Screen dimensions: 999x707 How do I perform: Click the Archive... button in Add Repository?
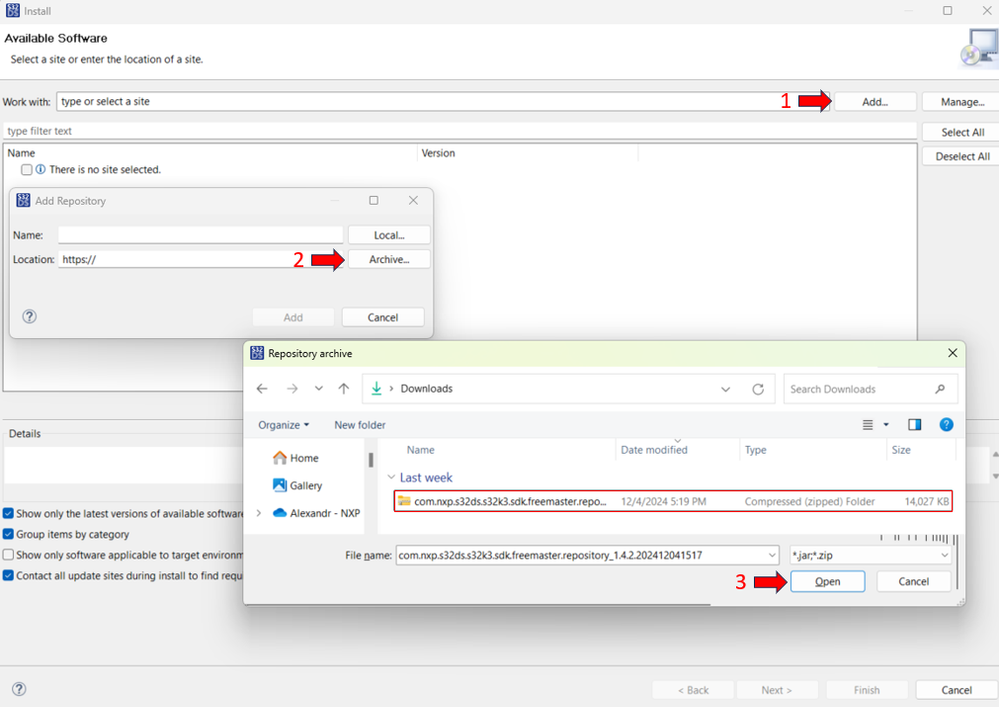tap(389, 259)
